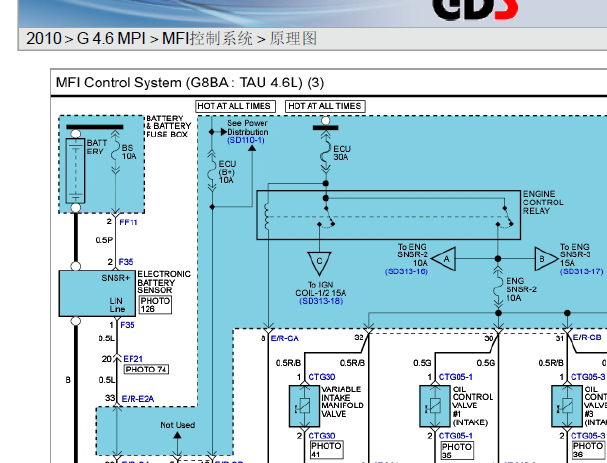Click the CTG30 link at pin 1
The height and width of the screenshot is (463, 607).
[322, 377]
